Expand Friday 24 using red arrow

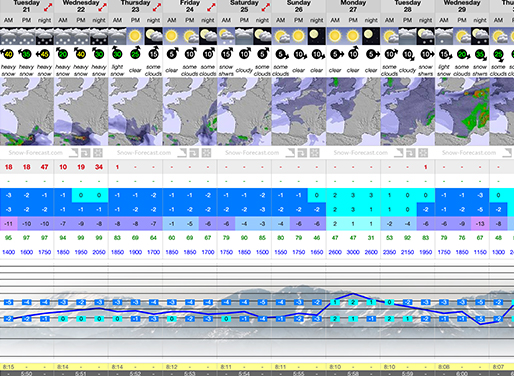(211, 7)
